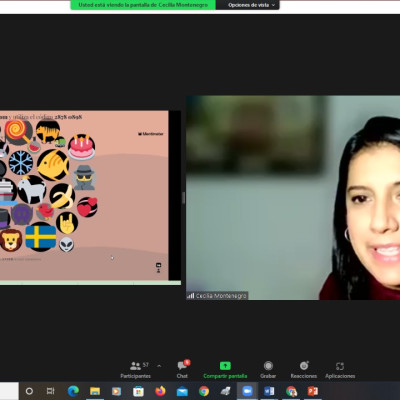400x400 pixels.
Task: Launch Google Chrome from the taskbar
Action: tap(204, 391)
